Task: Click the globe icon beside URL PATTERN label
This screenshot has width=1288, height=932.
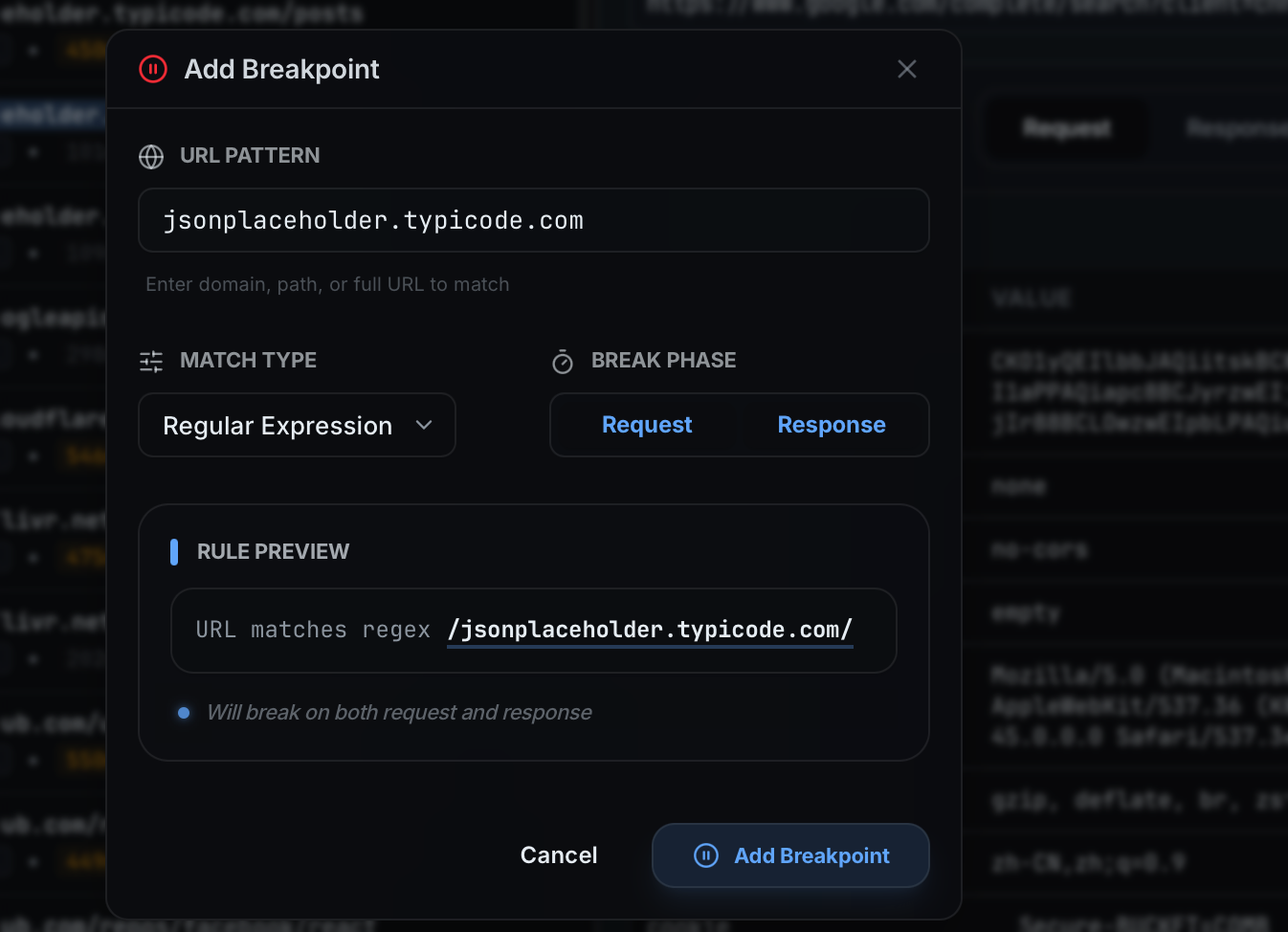Action: coord(151,157)
